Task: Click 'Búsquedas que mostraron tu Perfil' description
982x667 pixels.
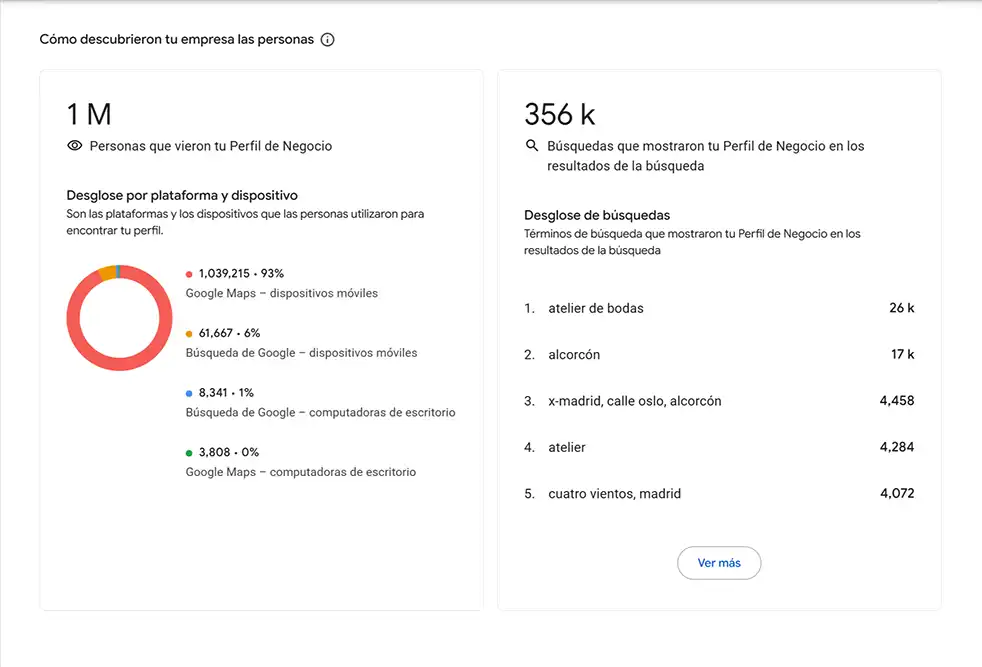Action: click(706, 156)
